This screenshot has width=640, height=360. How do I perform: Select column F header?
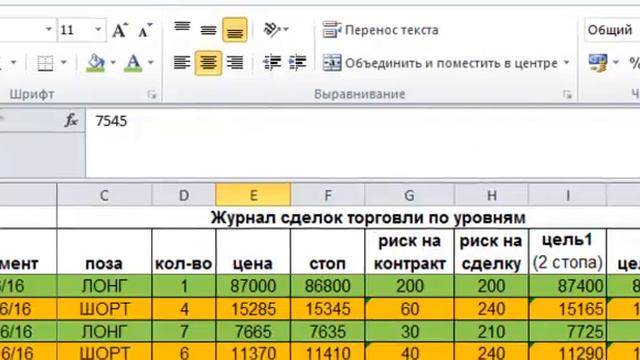(x=328, y=196)
